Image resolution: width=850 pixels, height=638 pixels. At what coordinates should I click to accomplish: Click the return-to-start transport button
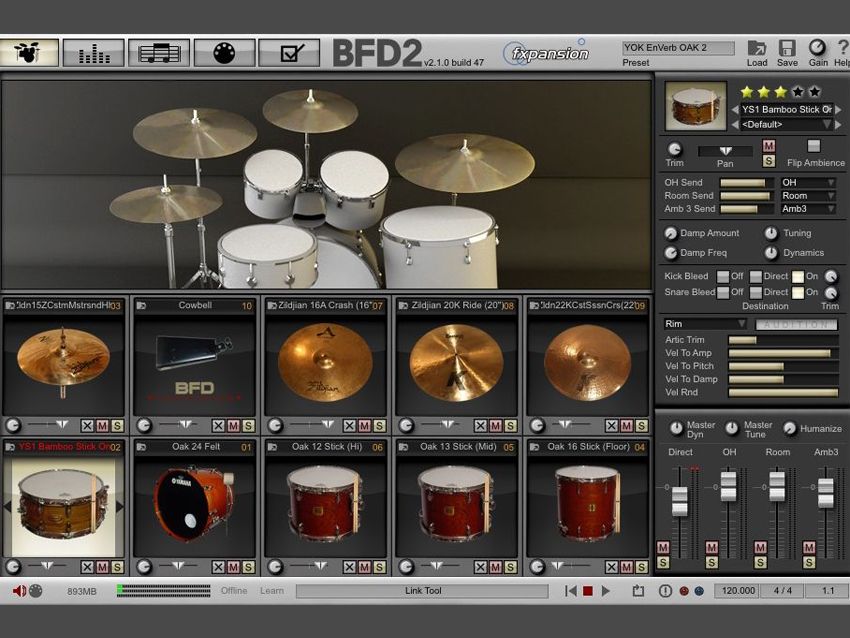570,591
